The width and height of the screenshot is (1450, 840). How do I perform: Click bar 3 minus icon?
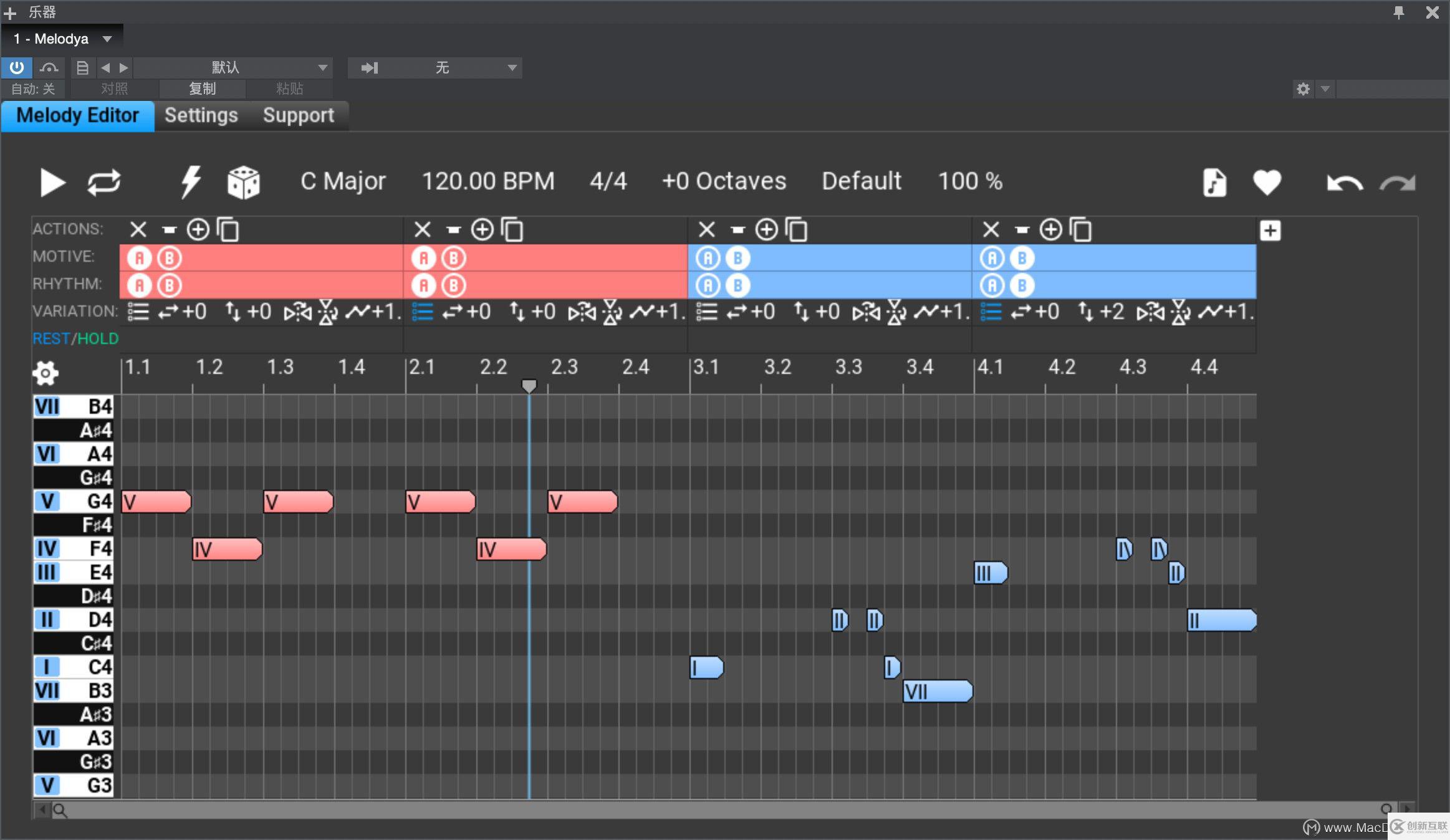[x=738, y=230]
